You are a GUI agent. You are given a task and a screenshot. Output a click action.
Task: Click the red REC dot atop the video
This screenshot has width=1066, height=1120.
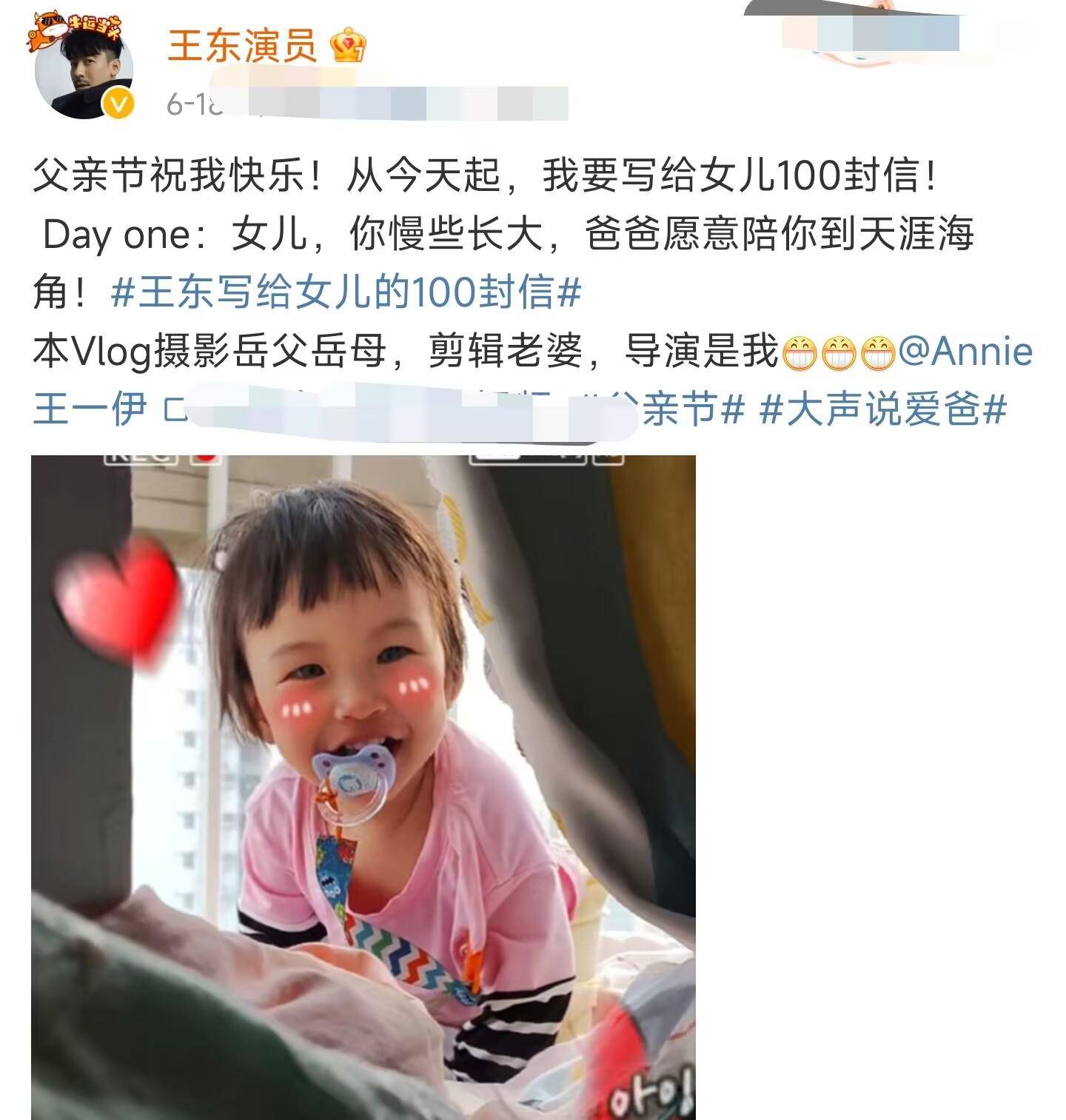pyautogui.click(x=207, y=459)
